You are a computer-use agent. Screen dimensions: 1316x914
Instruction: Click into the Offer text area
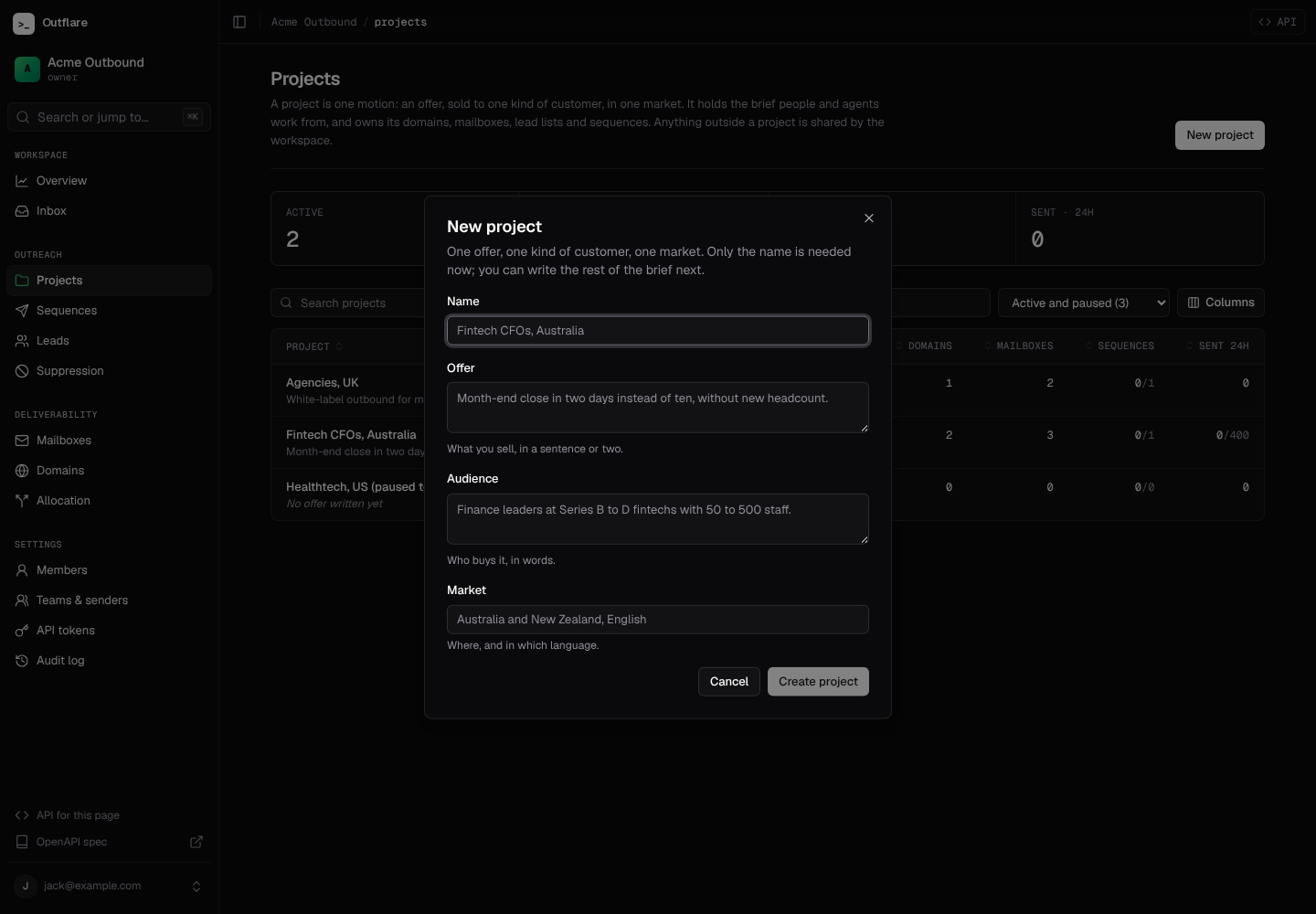658,408
